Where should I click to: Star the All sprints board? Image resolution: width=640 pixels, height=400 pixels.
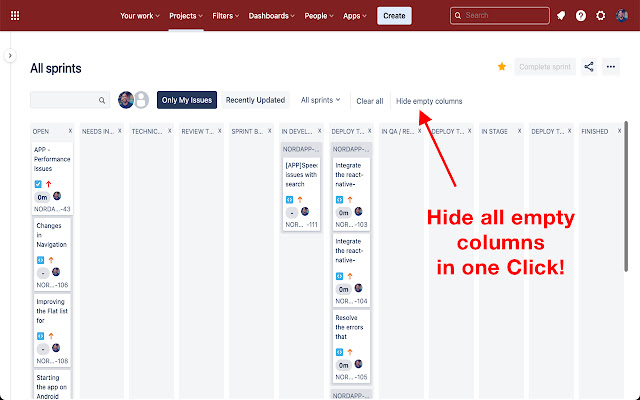point(502,67)
